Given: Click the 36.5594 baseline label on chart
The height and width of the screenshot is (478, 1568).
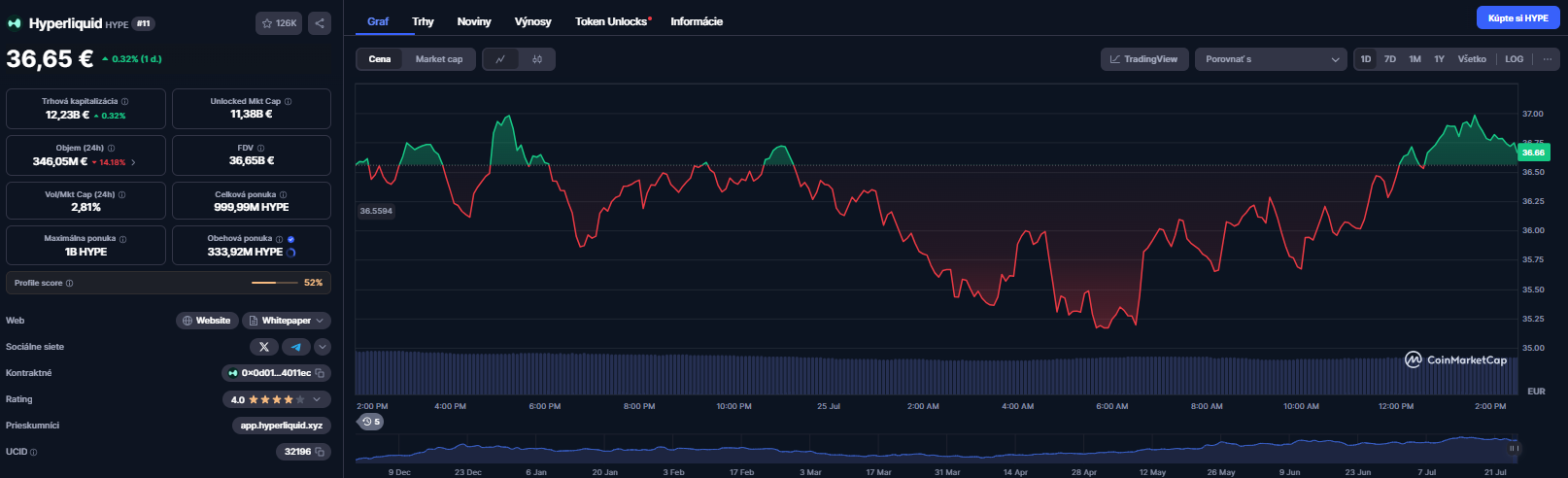Looking at the screenshot, I should pos(376,211).
